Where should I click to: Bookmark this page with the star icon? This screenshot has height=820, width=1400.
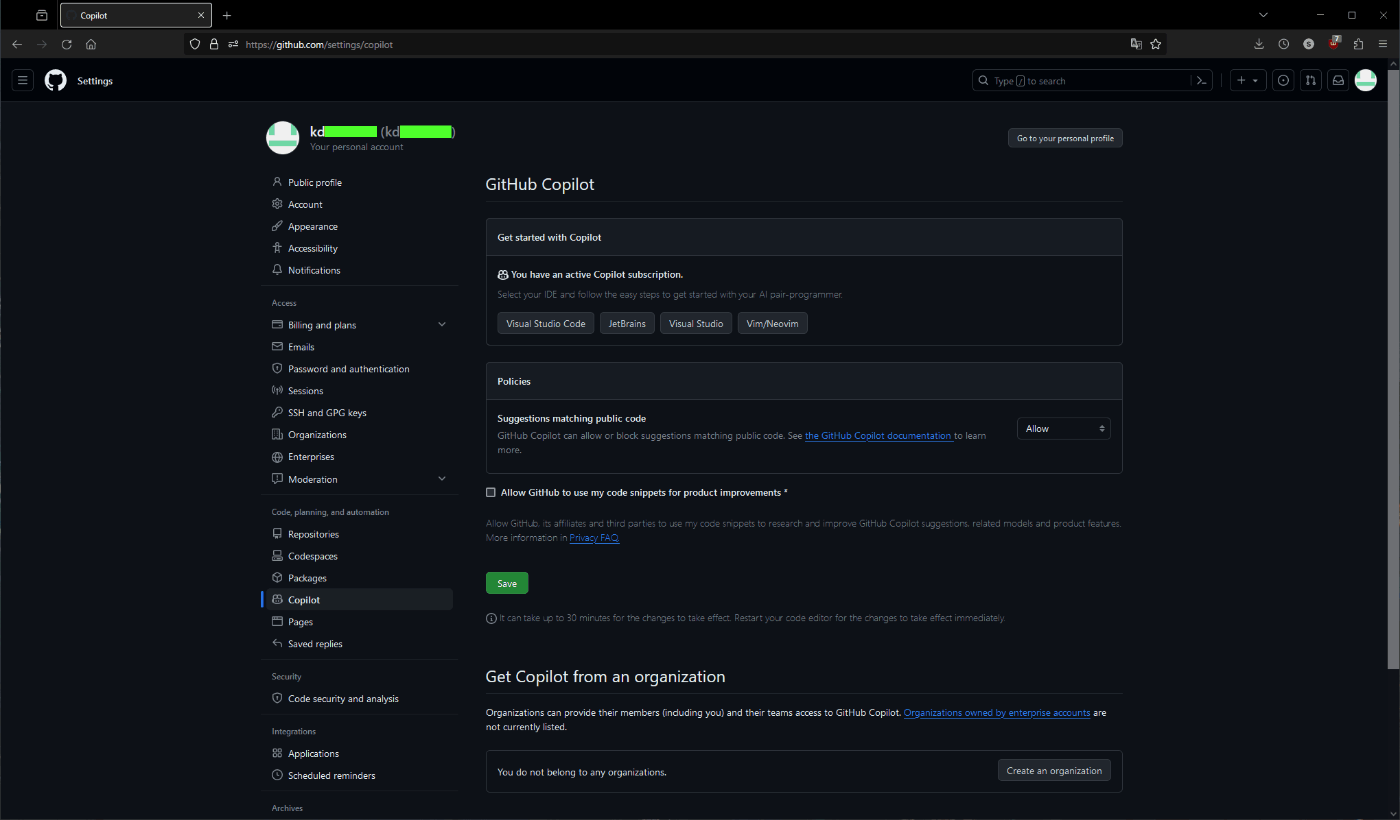[1156, 44]
